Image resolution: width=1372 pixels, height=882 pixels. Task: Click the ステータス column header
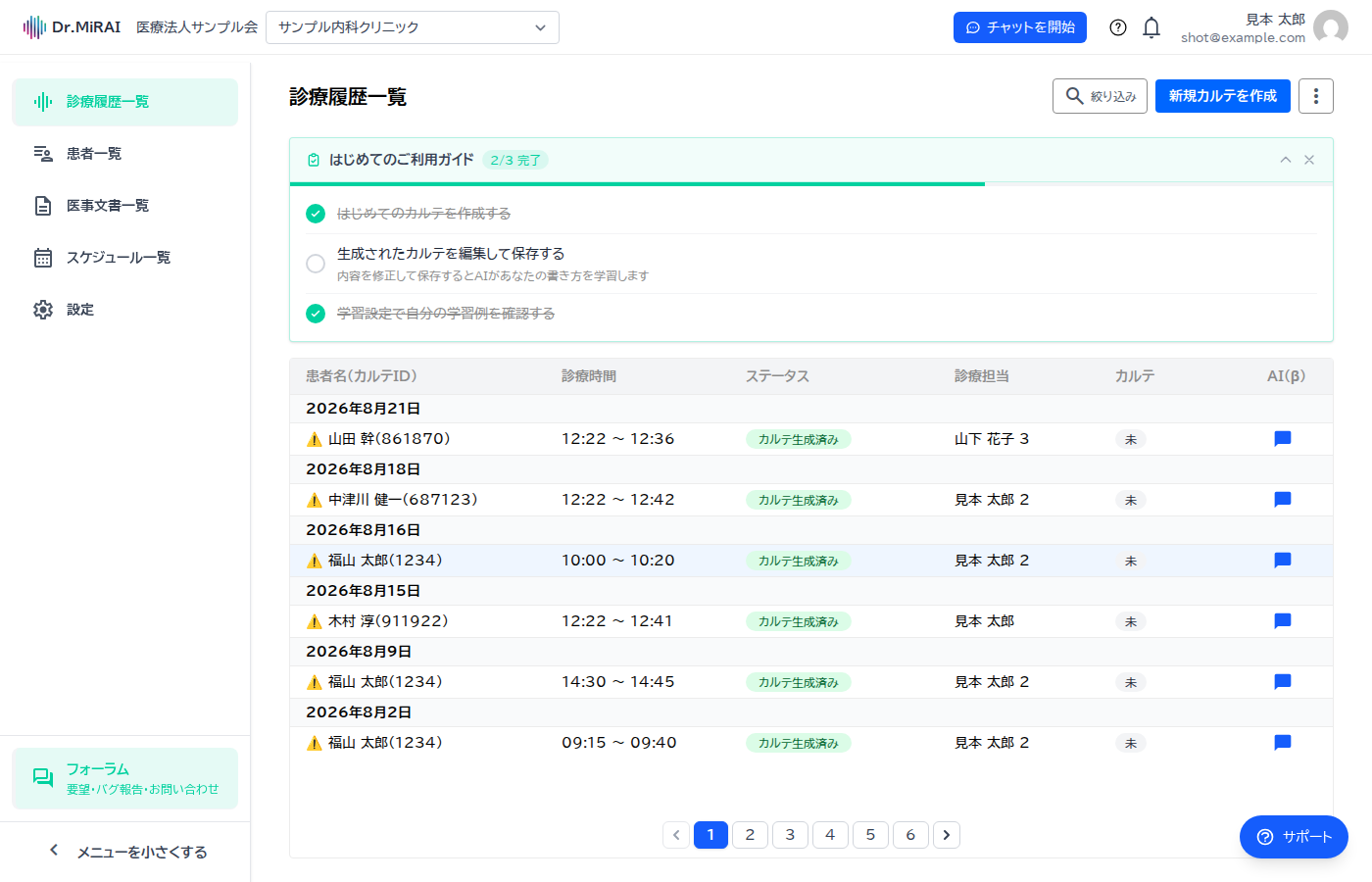pyautogui.click(x=777, y=376)
